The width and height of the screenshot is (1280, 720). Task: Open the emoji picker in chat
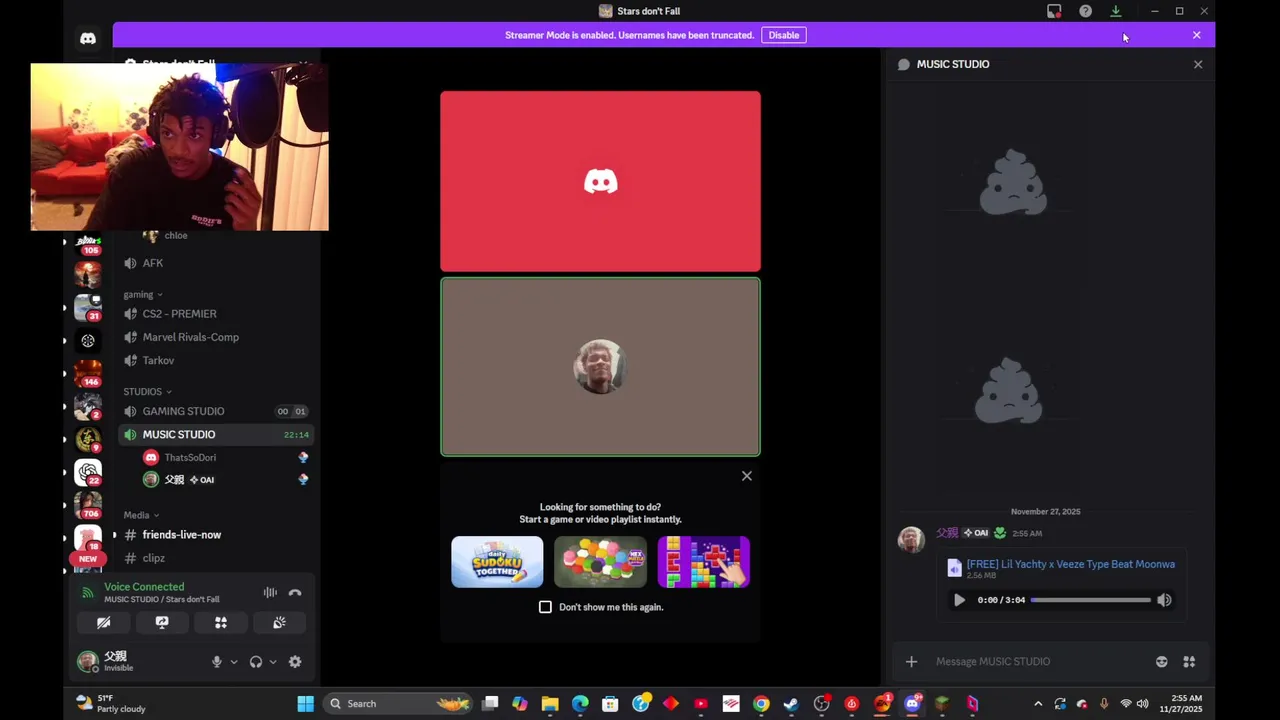click(x=1161, y=662)
